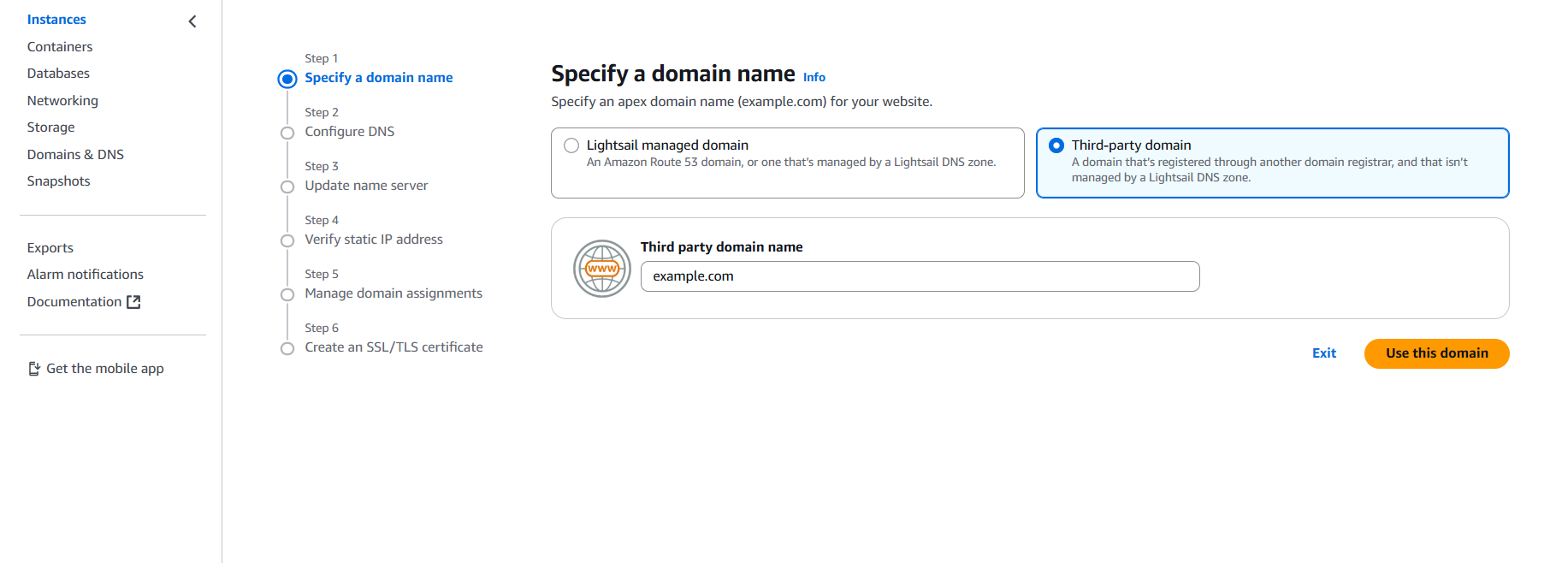Navigate to Snapshots in the sidebar

pyautogui.click(x=58, y=181)
